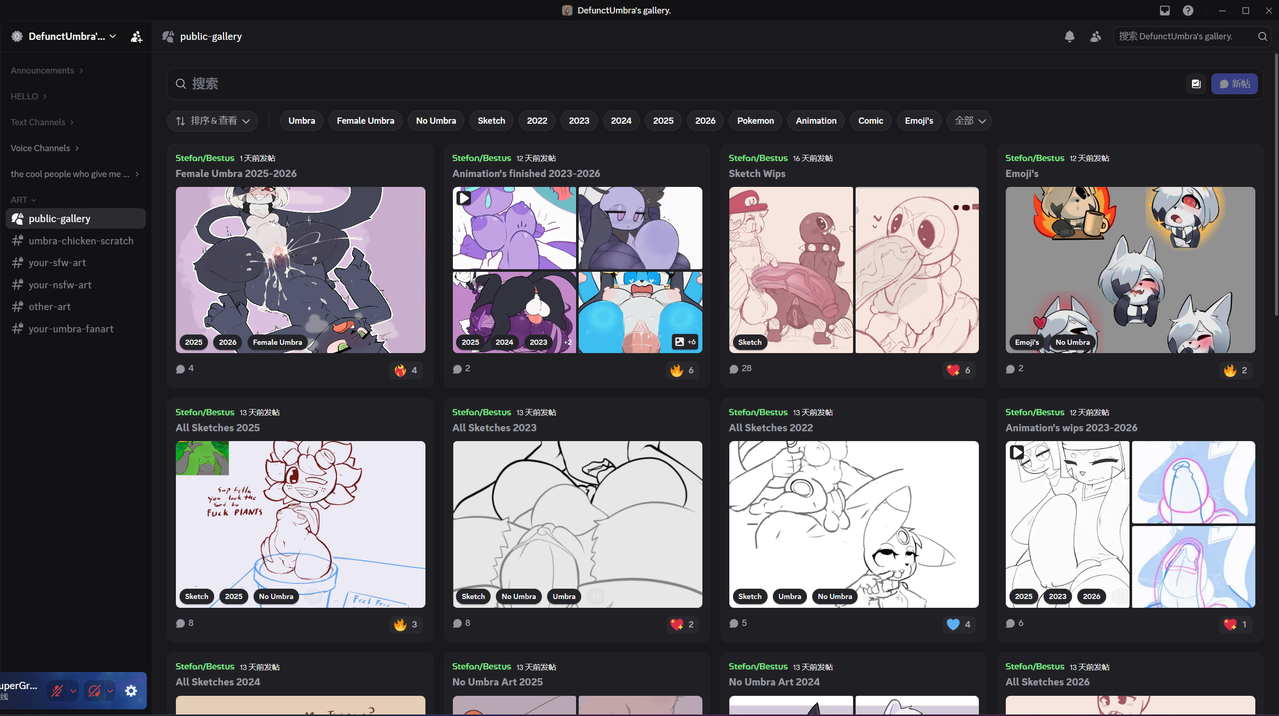This screenshot has height=716, width=1279.
Task: Open user settings gear icon
Action: point(131,691)
